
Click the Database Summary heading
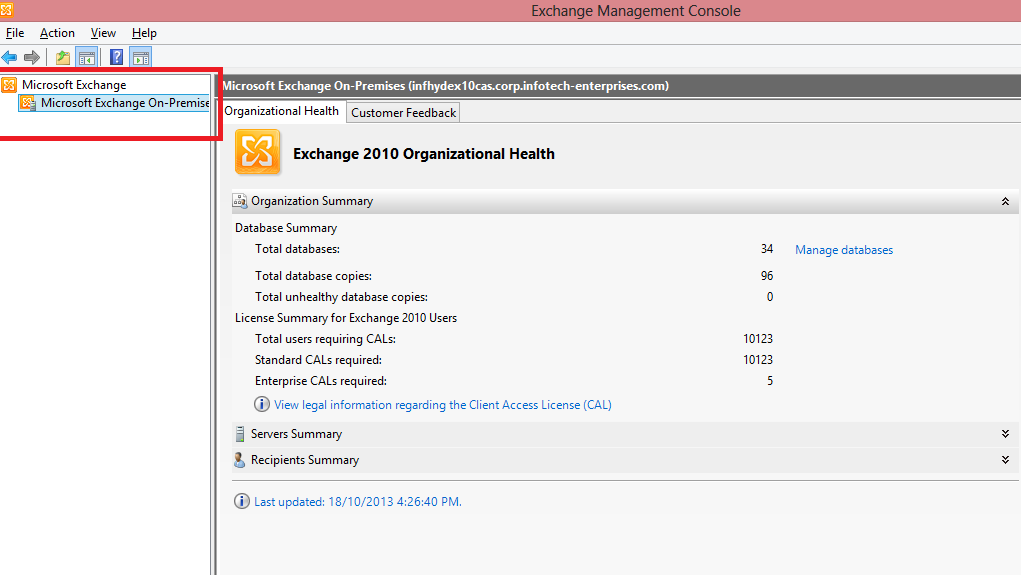(x=286, y=228)
